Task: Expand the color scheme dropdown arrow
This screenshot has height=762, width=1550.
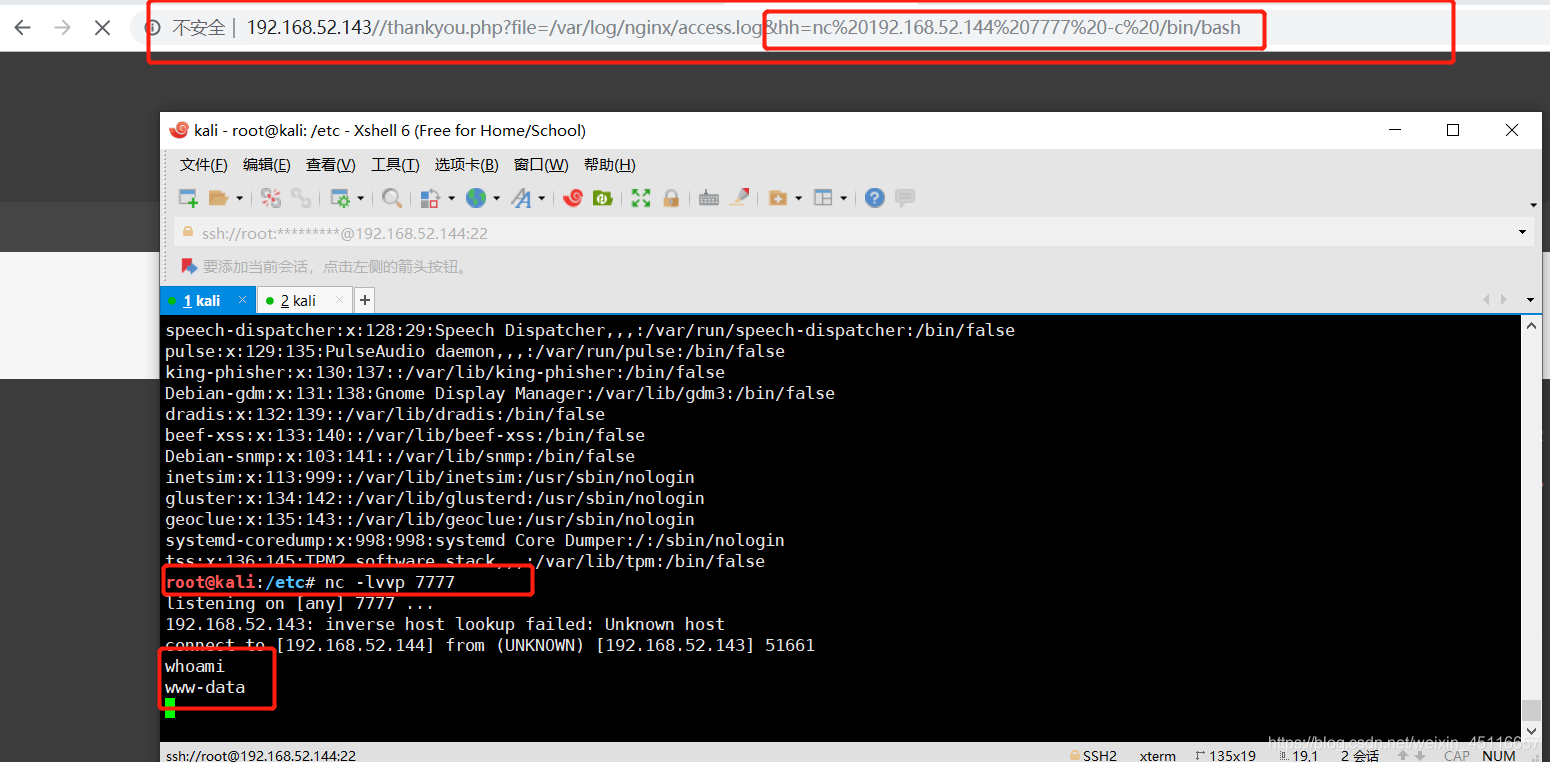Action: coord(451,198)
